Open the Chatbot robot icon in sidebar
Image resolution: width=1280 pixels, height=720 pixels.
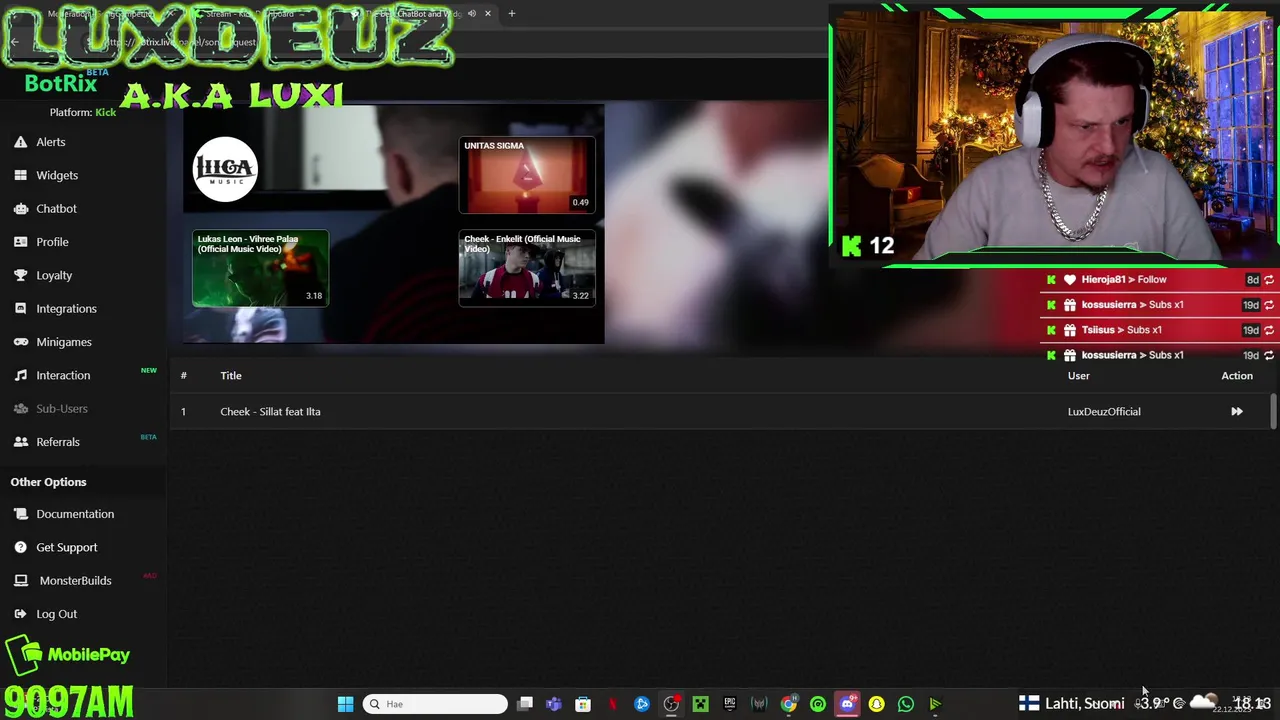coord(20,208)
